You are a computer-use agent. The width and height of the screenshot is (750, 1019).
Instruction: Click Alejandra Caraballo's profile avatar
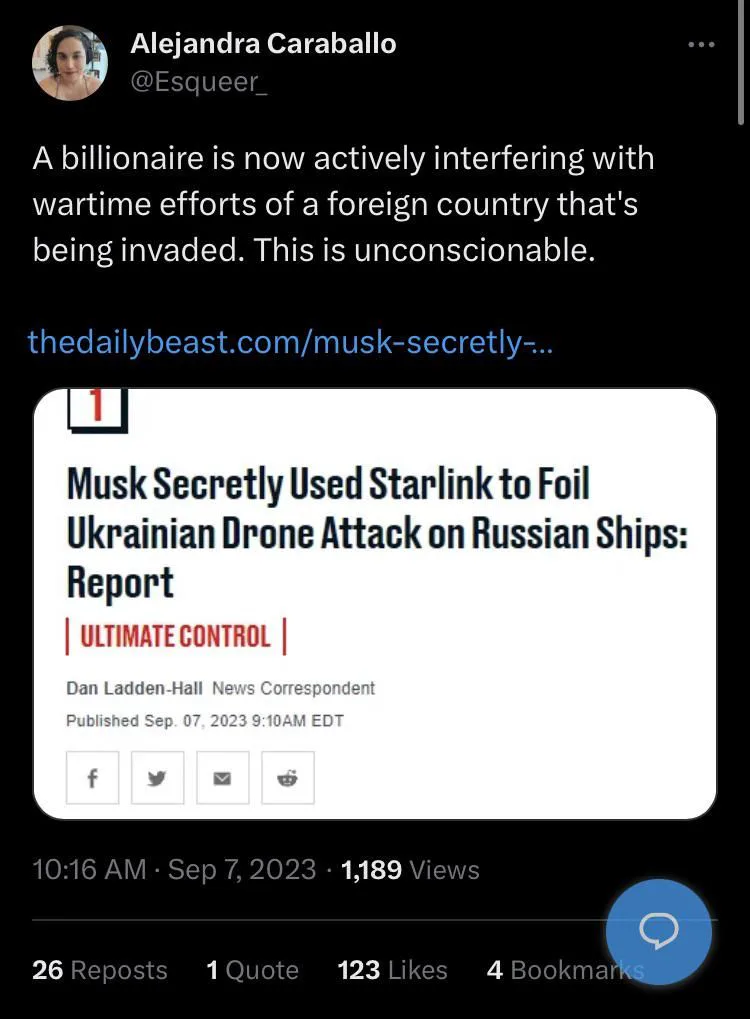(70, 62)
